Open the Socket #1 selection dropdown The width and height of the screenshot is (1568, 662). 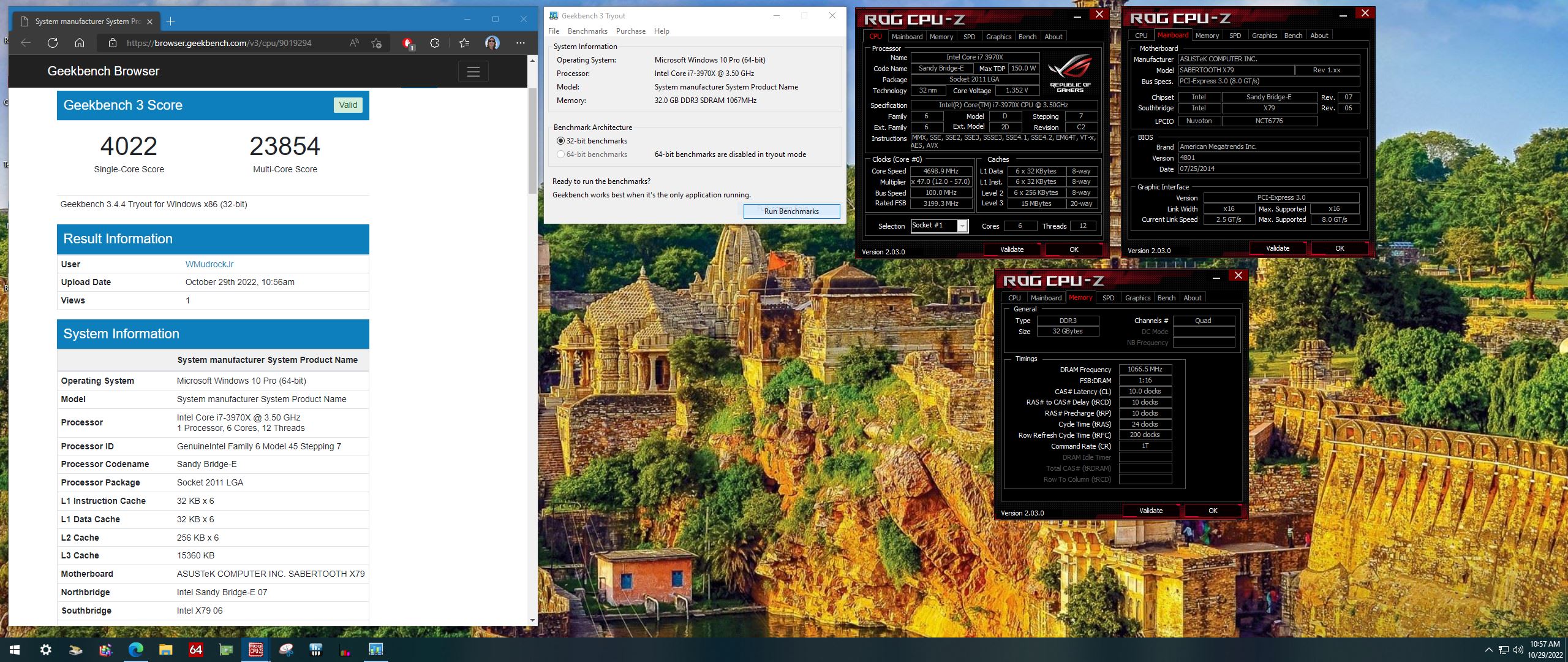(x=962, y=226)
